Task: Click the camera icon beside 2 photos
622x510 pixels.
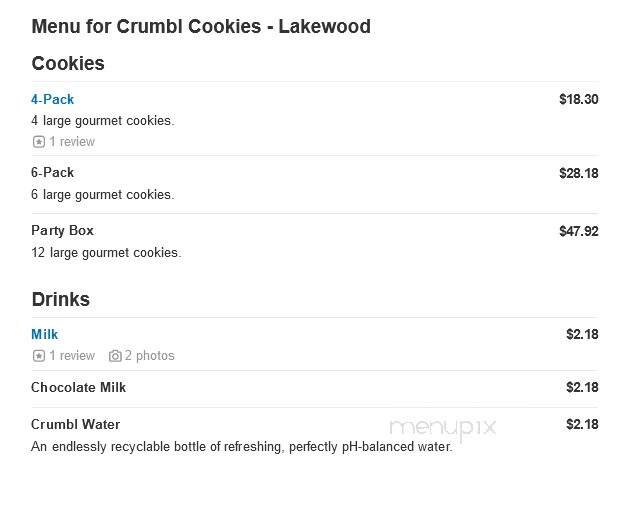Action: tap(115, 356)
